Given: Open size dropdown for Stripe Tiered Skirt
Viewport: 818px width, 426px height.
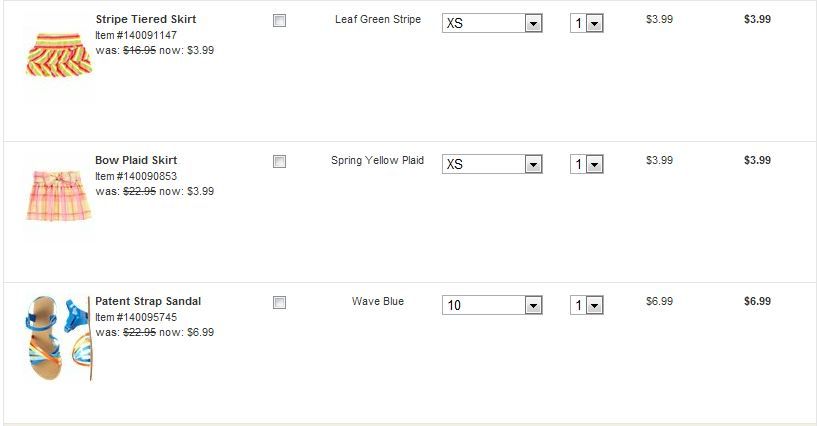Looking at the screenshot, I should point(492,23).
